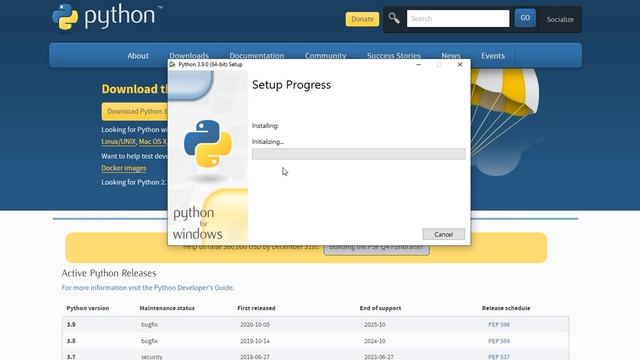Click the installer title bar Python icon

pyautogui.click(x=173, y=64)
